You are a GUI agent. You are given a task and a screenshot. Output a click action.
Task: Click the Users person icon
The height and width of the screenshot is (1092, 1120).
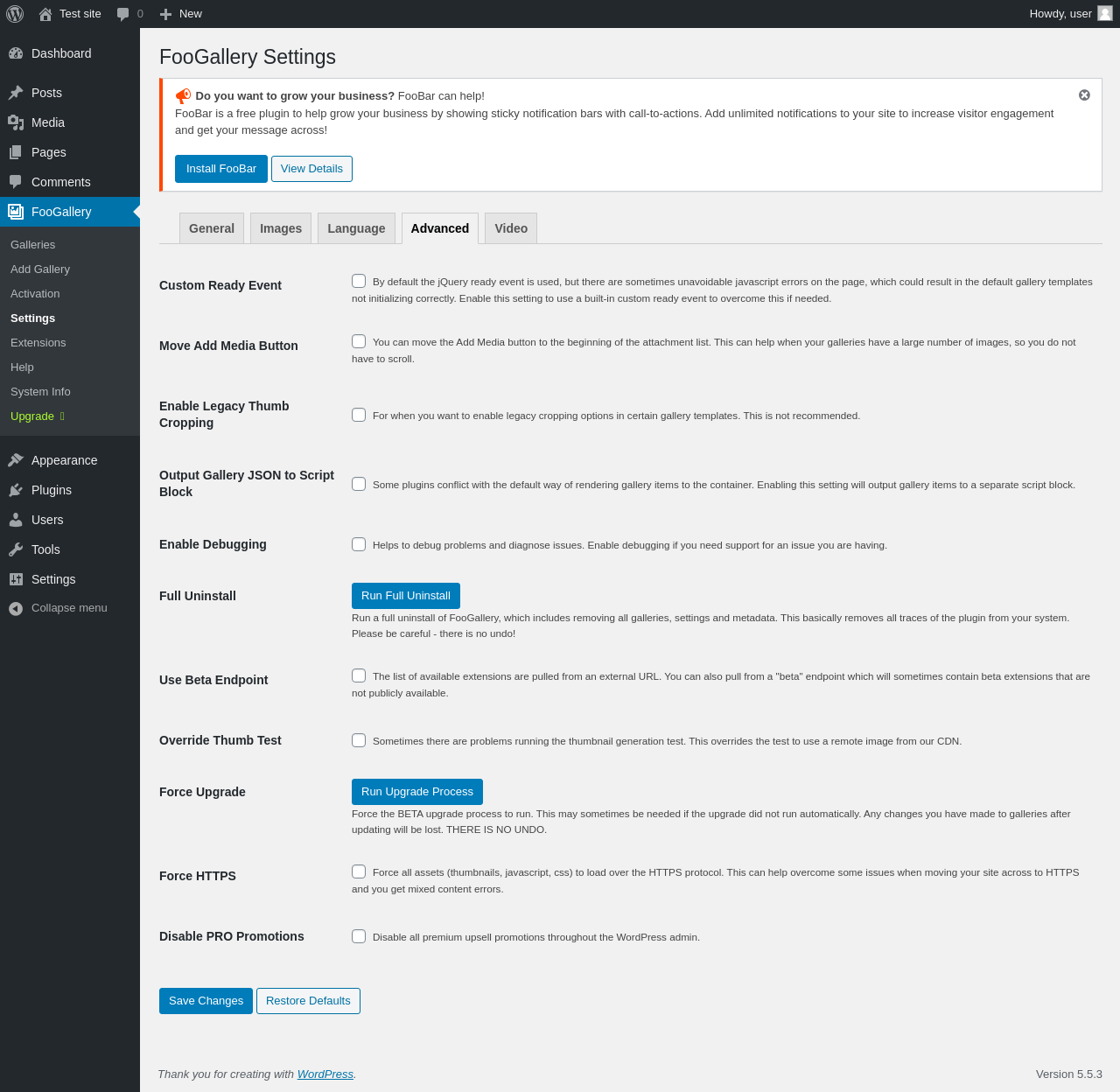pyautogui.click(x=16, y=520)
